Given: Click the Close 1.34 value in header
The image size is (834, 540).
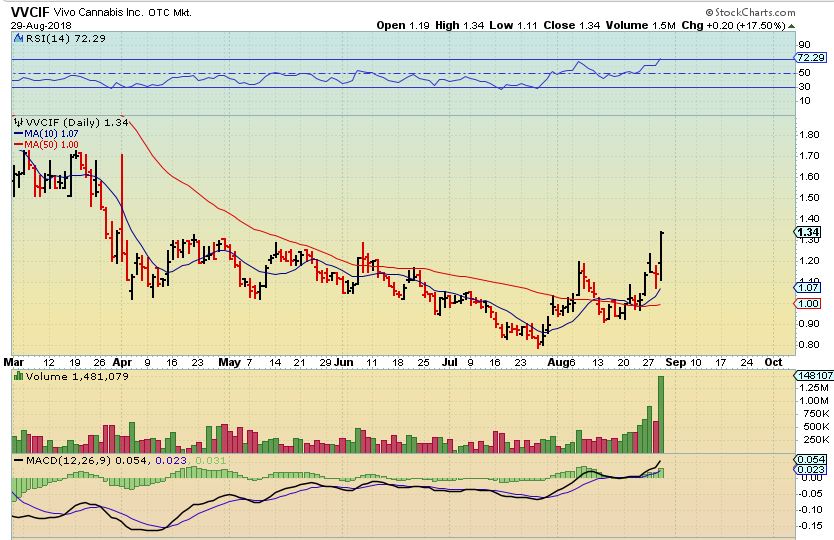Looking at the screenshot, I should (572, 25).
